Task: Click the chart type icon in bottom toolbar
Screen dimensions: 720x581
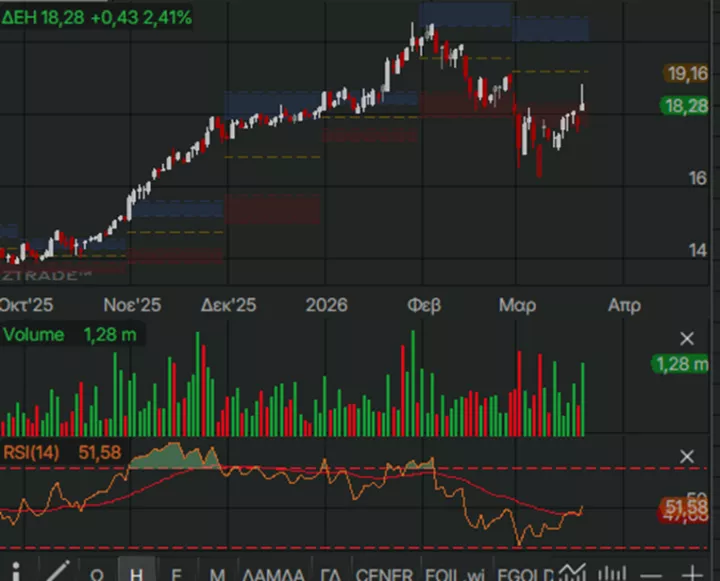Action: 572,573
